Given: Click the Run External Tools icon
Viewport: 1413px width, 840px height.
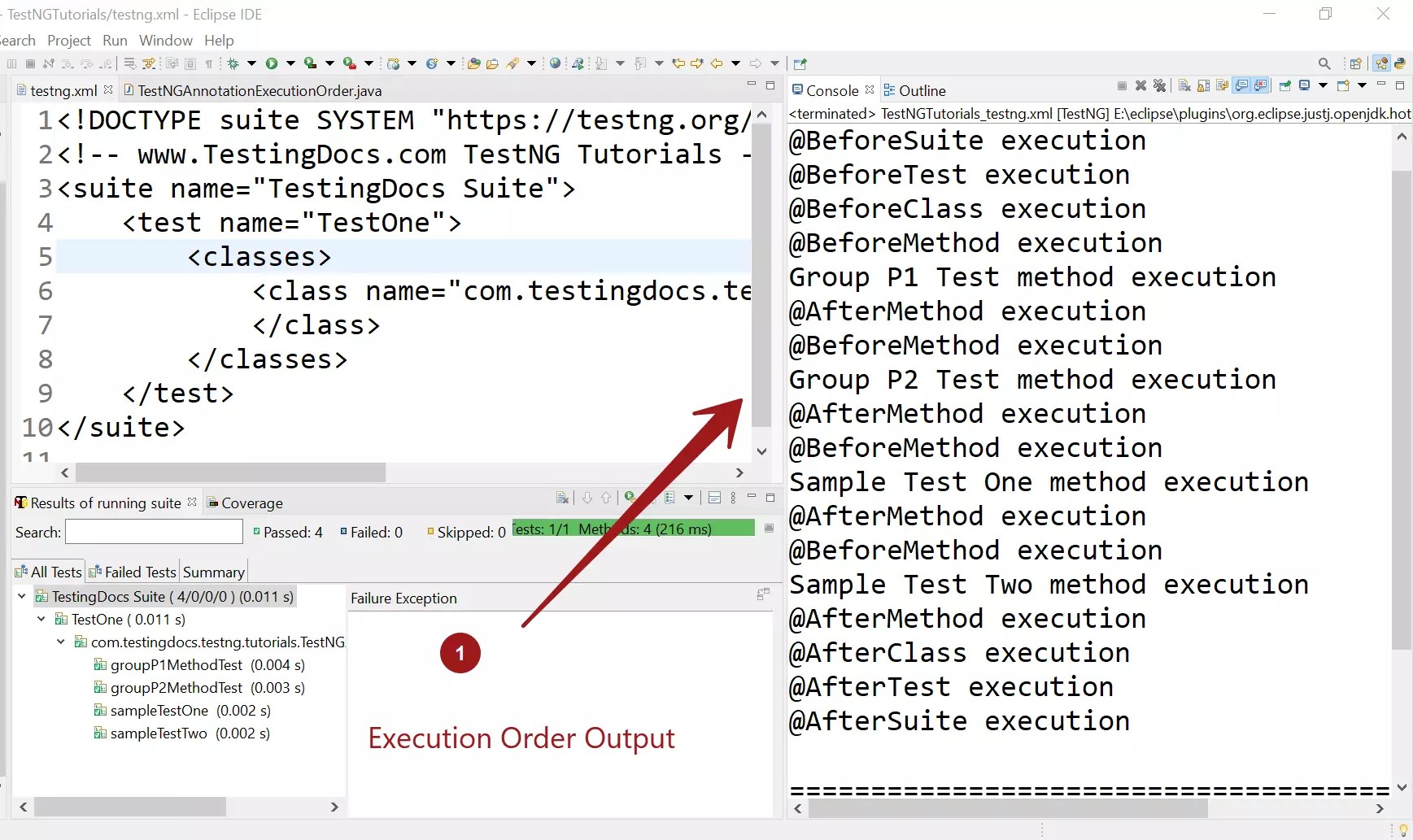Looking at the screenshot, I should tap(349, 63).
